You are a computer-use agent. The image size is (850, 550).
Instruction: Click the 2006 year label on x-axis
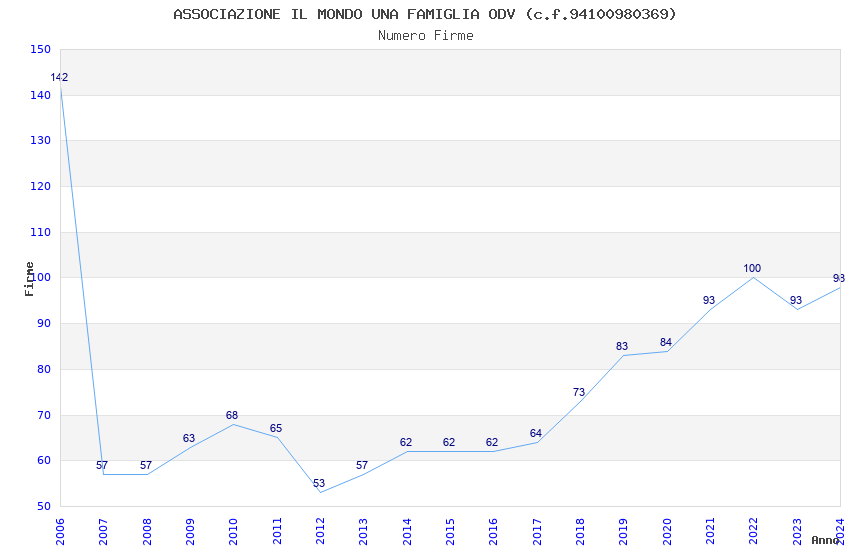60,531
